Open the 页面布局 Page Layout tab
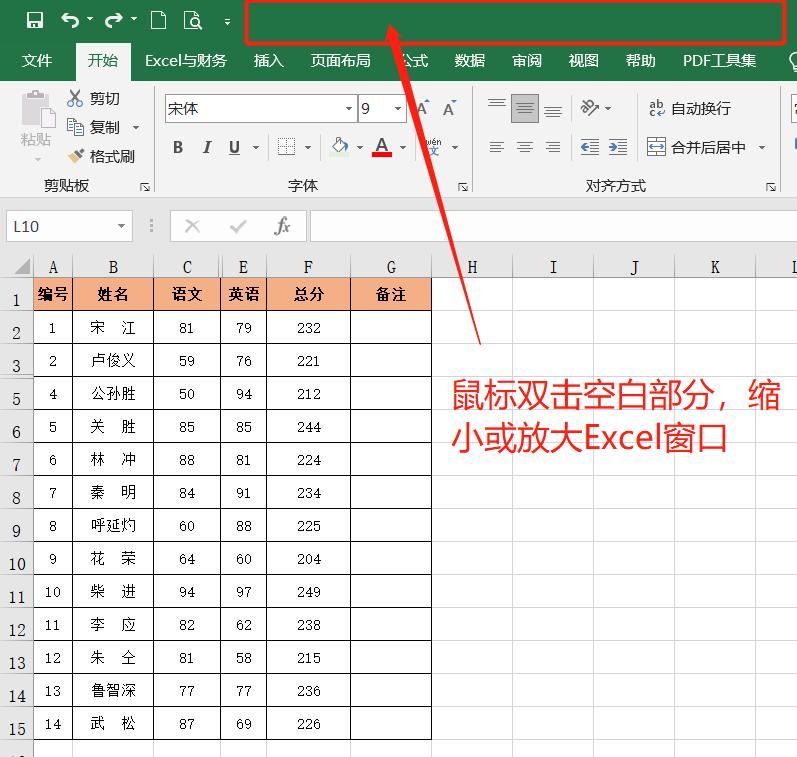This screenshot has width=797, height=757. (341, 60)
